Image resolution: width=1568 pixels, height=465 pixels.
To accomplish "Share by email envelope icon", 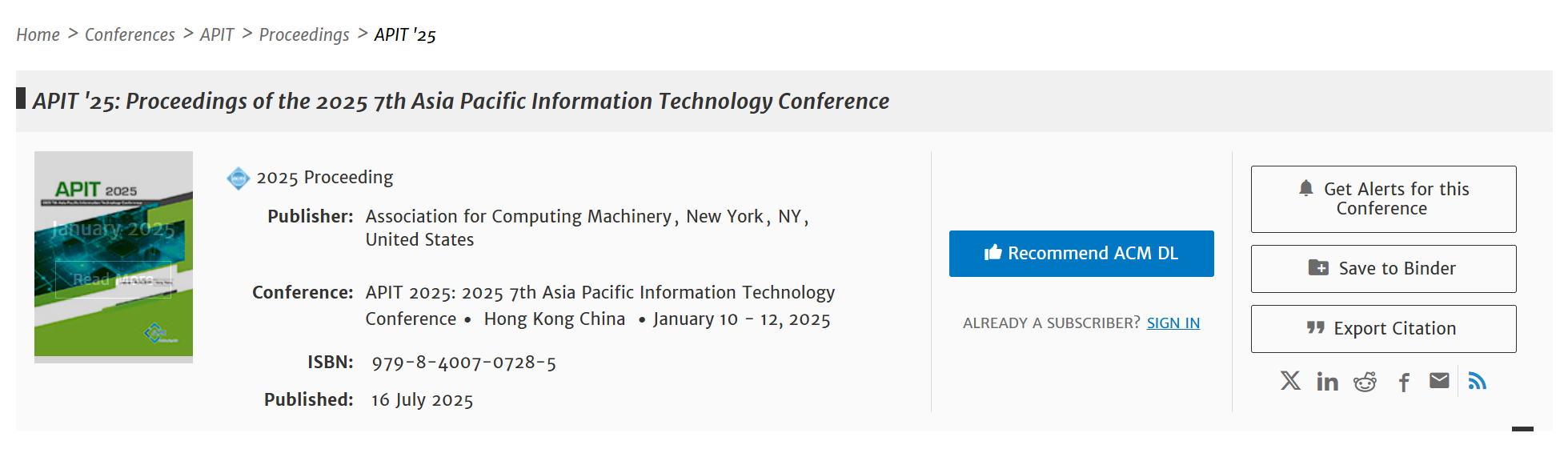I will coord(1439,381).
